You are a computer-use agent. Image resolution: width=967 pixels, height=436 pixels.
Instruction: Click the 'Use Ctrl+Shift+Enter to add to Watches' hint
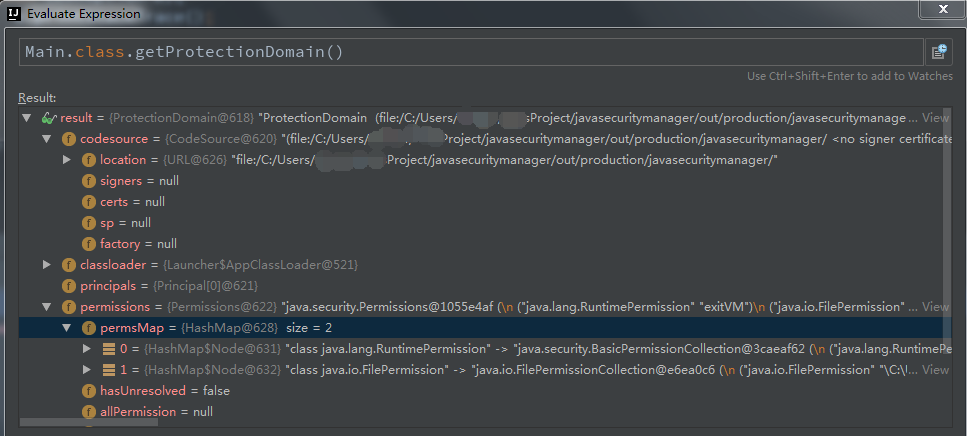[850, 76]
